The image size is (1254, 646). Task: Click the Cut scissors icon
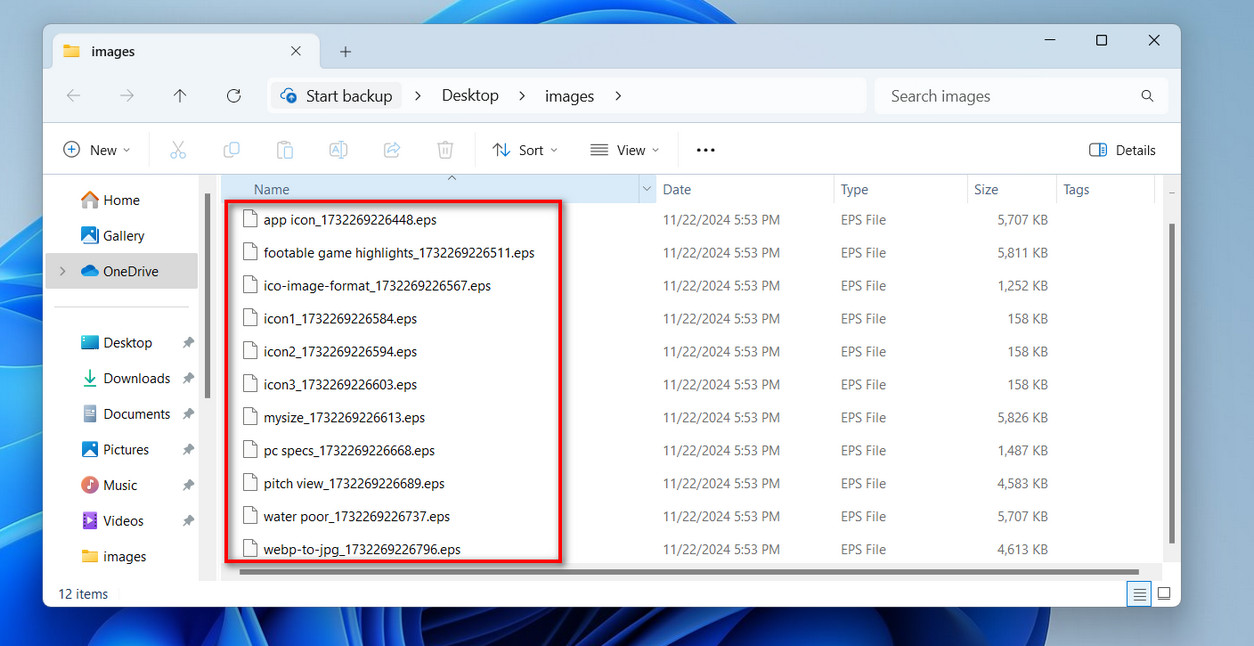pos(178,150)
